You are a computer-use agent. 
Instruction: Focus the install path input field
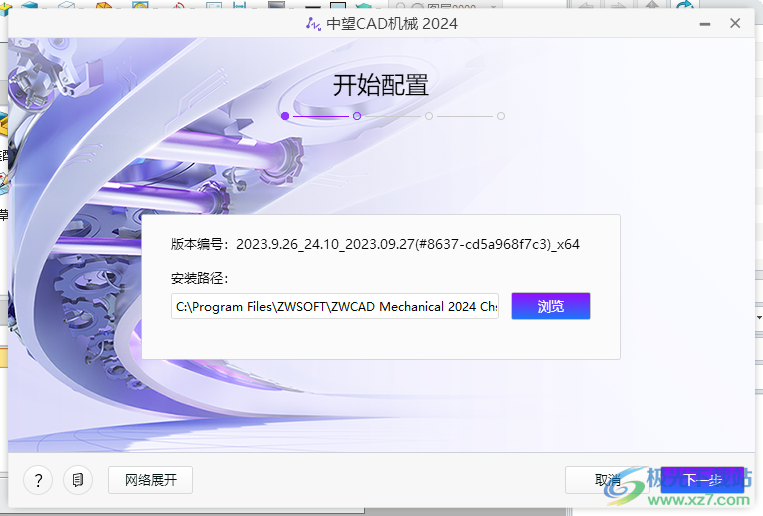tap(335, 306)
